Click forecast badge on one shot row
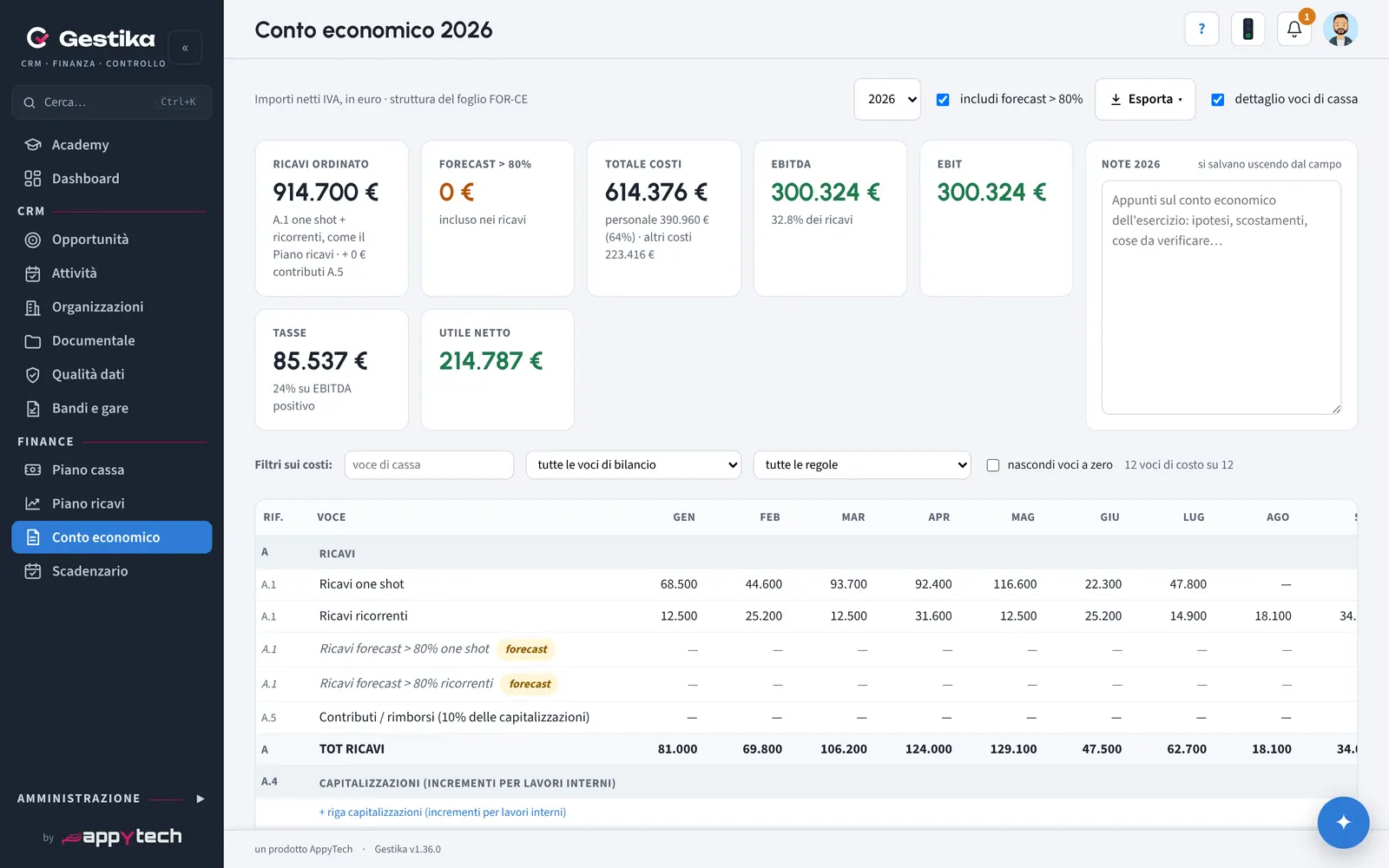Screen dimensions: 1389x868 point(526,649)
